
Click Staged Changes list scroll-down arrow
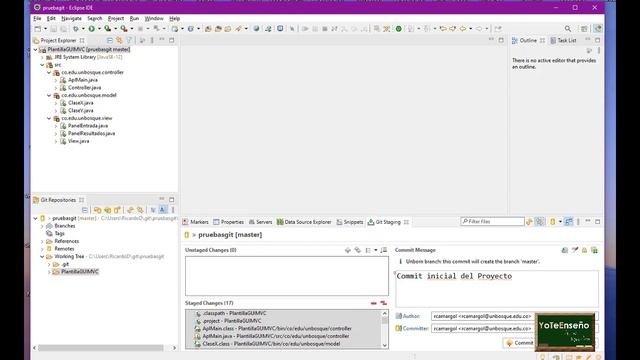[384, 345]
